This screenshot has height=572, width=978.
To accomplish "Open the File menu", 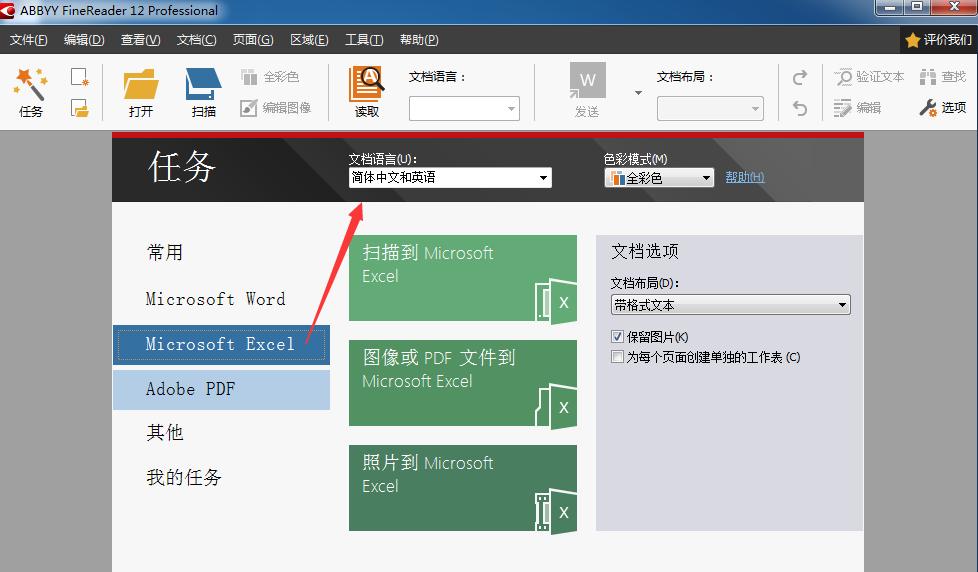I will tap(29, 40).
